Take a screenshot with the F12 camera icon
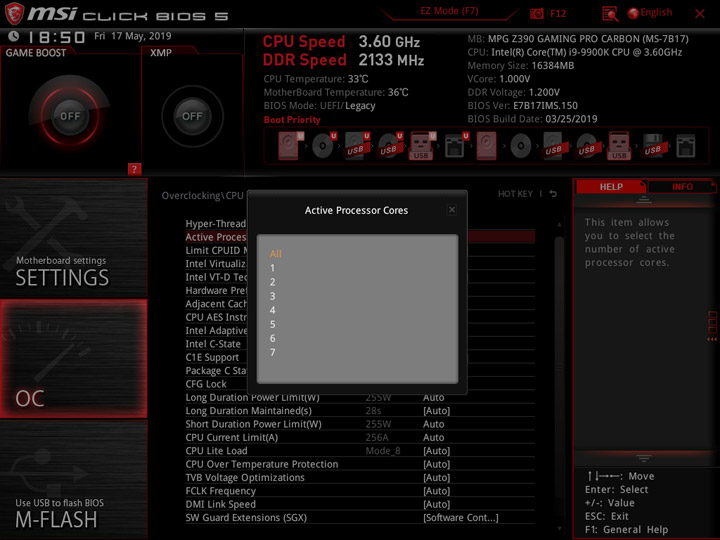Image resolution: width=720 pixels, height=540 pixels. [536, 14]
